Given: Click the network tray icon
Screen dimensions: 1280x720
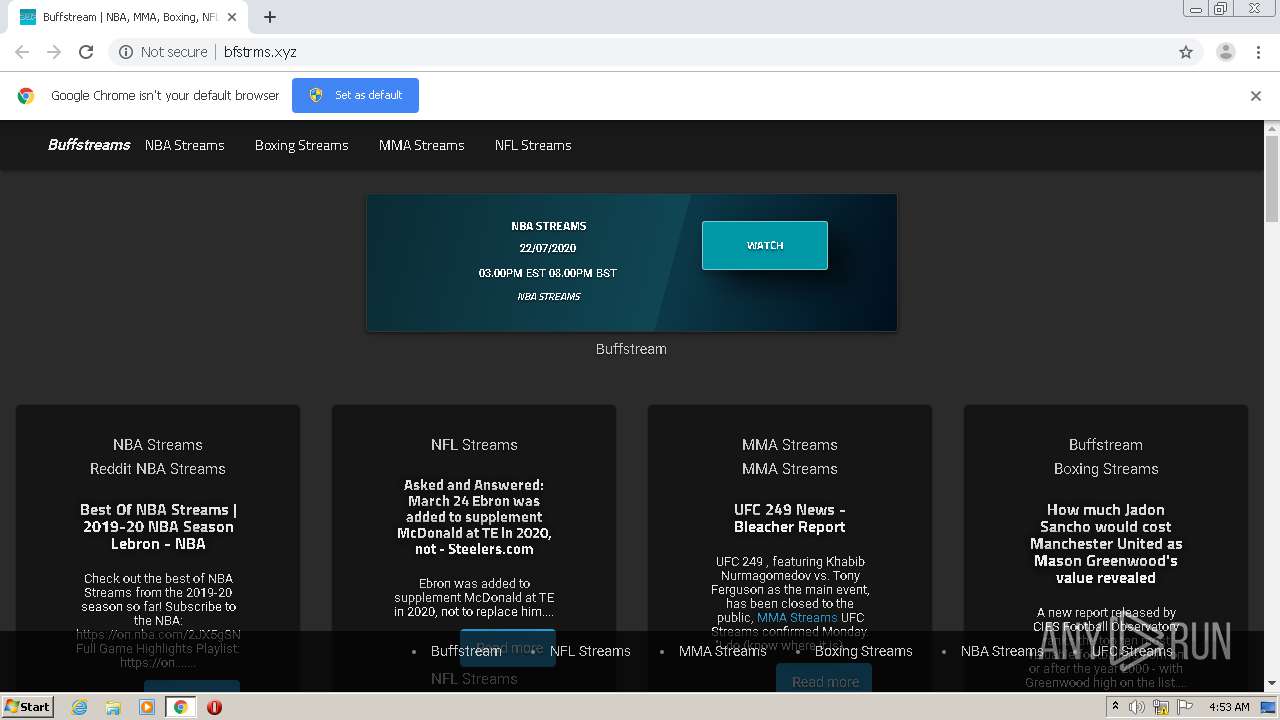Looking at the screenshot, I should click(x=1161, y=707).
